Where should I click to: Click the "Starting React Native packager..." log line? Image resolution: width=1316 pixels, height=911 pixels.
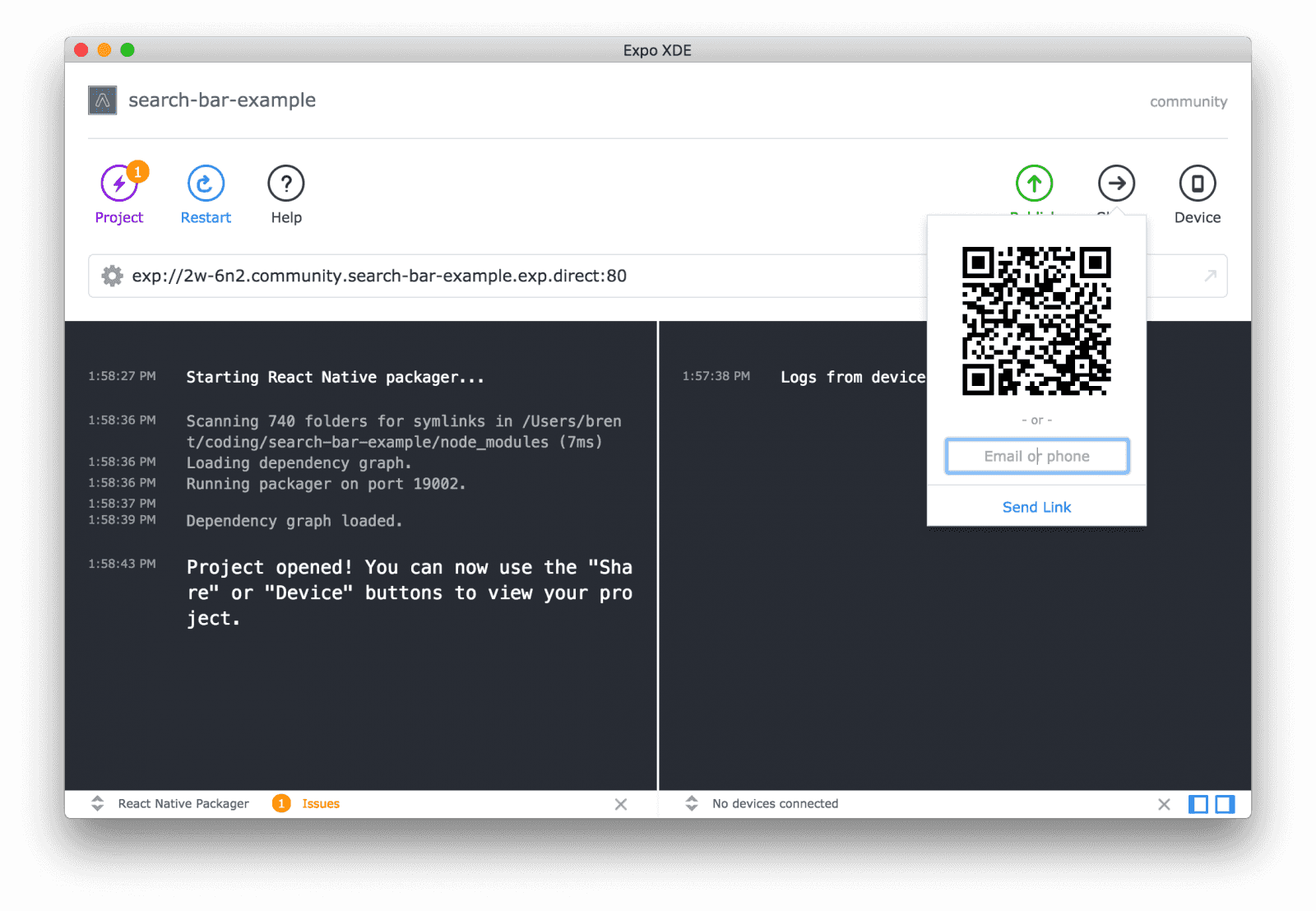(335, 377)
